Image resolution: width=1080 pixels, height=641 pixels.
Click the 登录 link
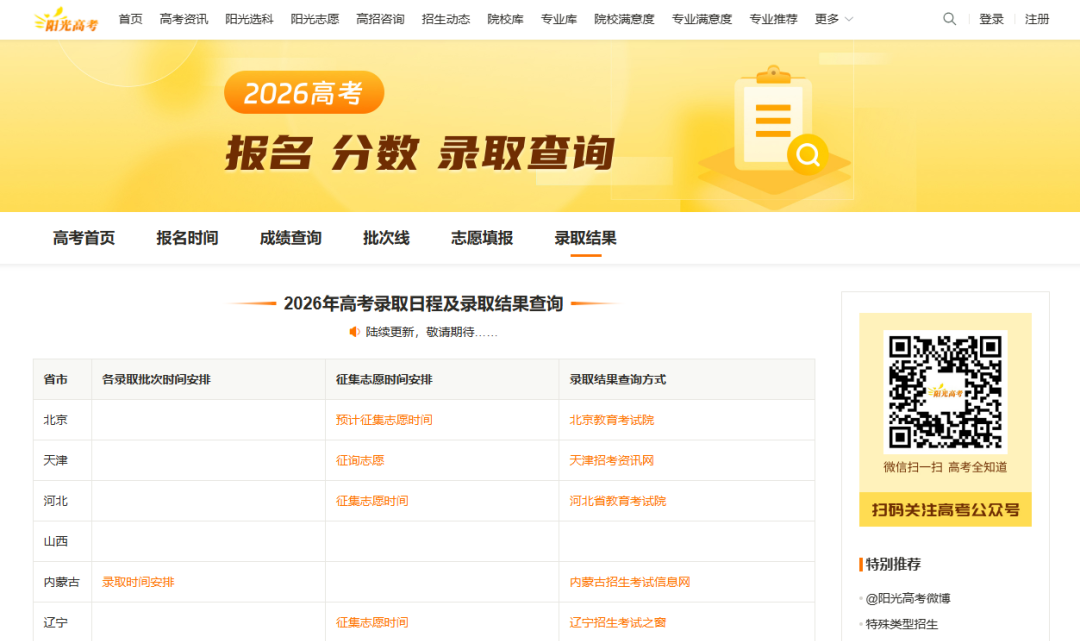tap(991, 19)
